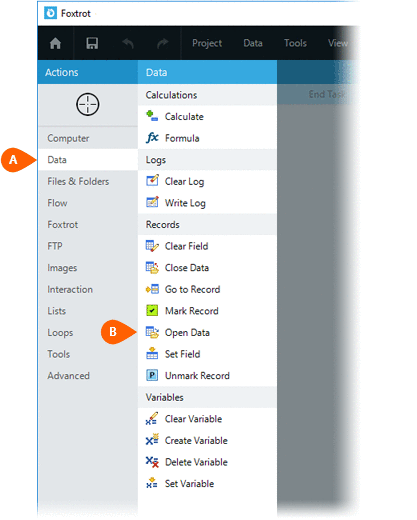This screenshot has width=417, height=520.
Task: Click the Close Data icon
Action: [x=152, y=268]
